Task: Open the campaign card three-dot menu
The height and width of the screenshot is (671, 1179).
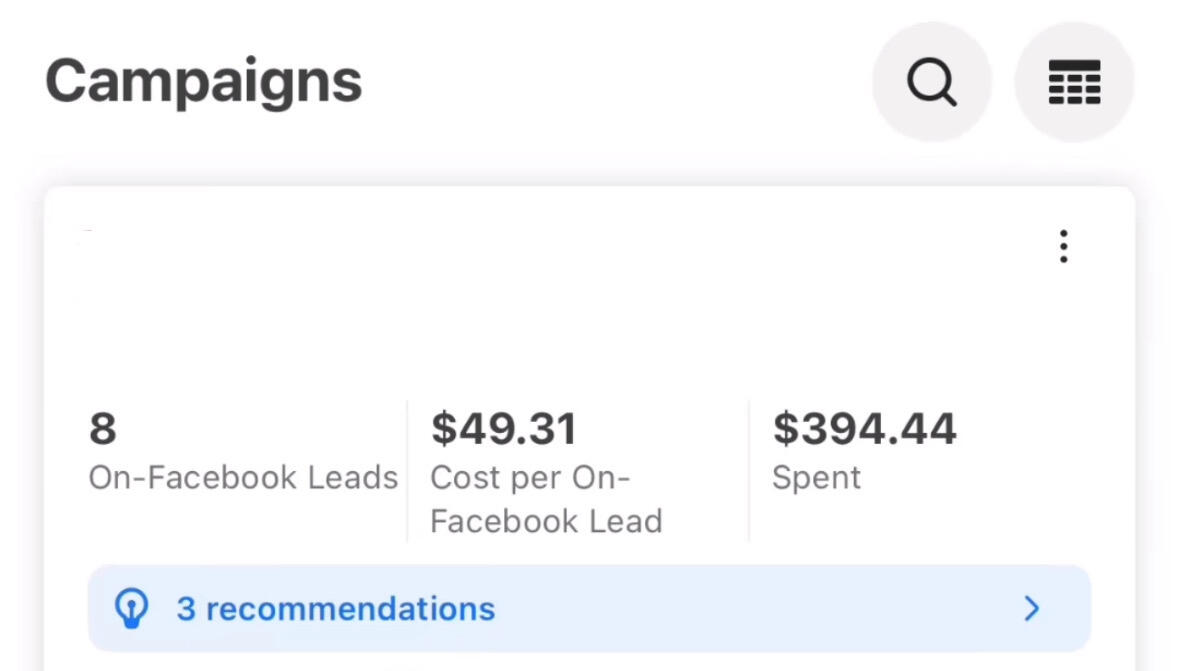Action: click(1063, 246)
